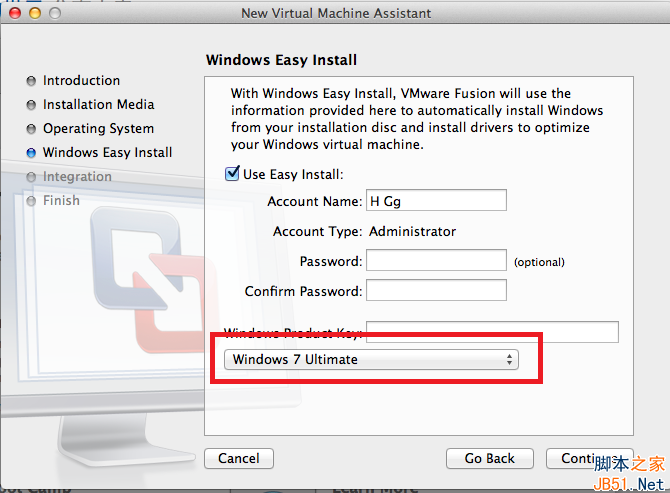Click the Windows Product Key field
Screen dimensions: 670x493
[492, 332]
